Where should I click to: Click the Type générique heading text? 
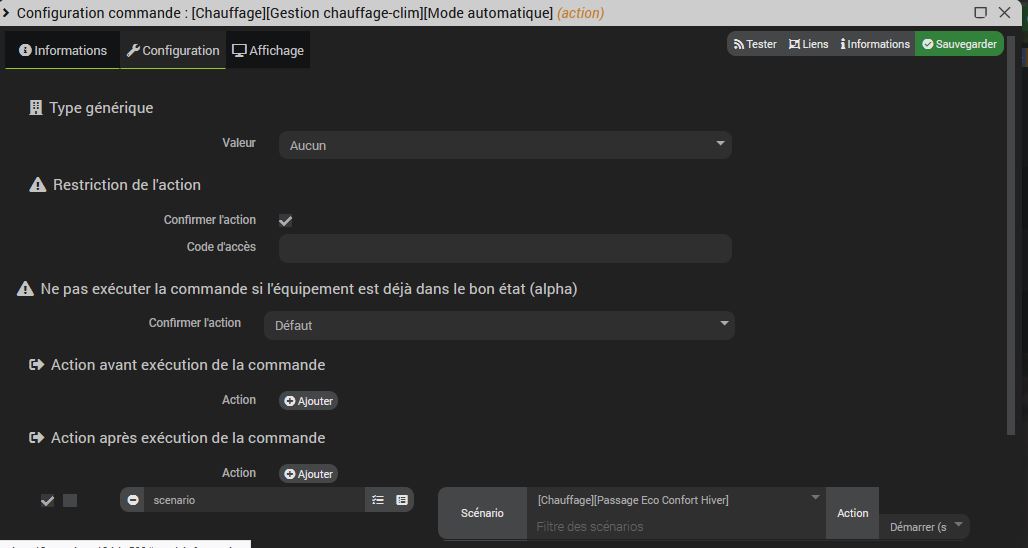point(101,108)
